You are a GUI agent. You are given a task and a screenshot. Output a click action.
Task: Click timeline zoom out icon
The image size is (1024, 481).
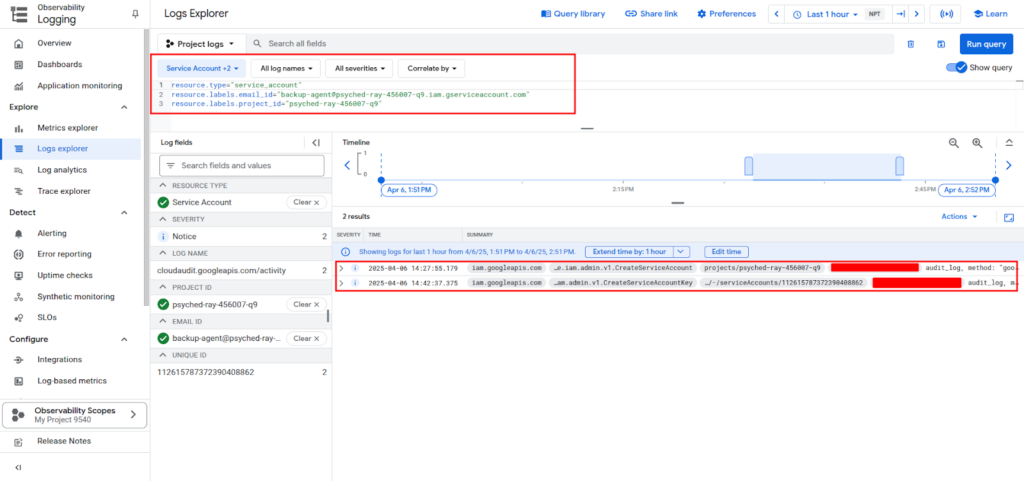click(x=953, y=142)
